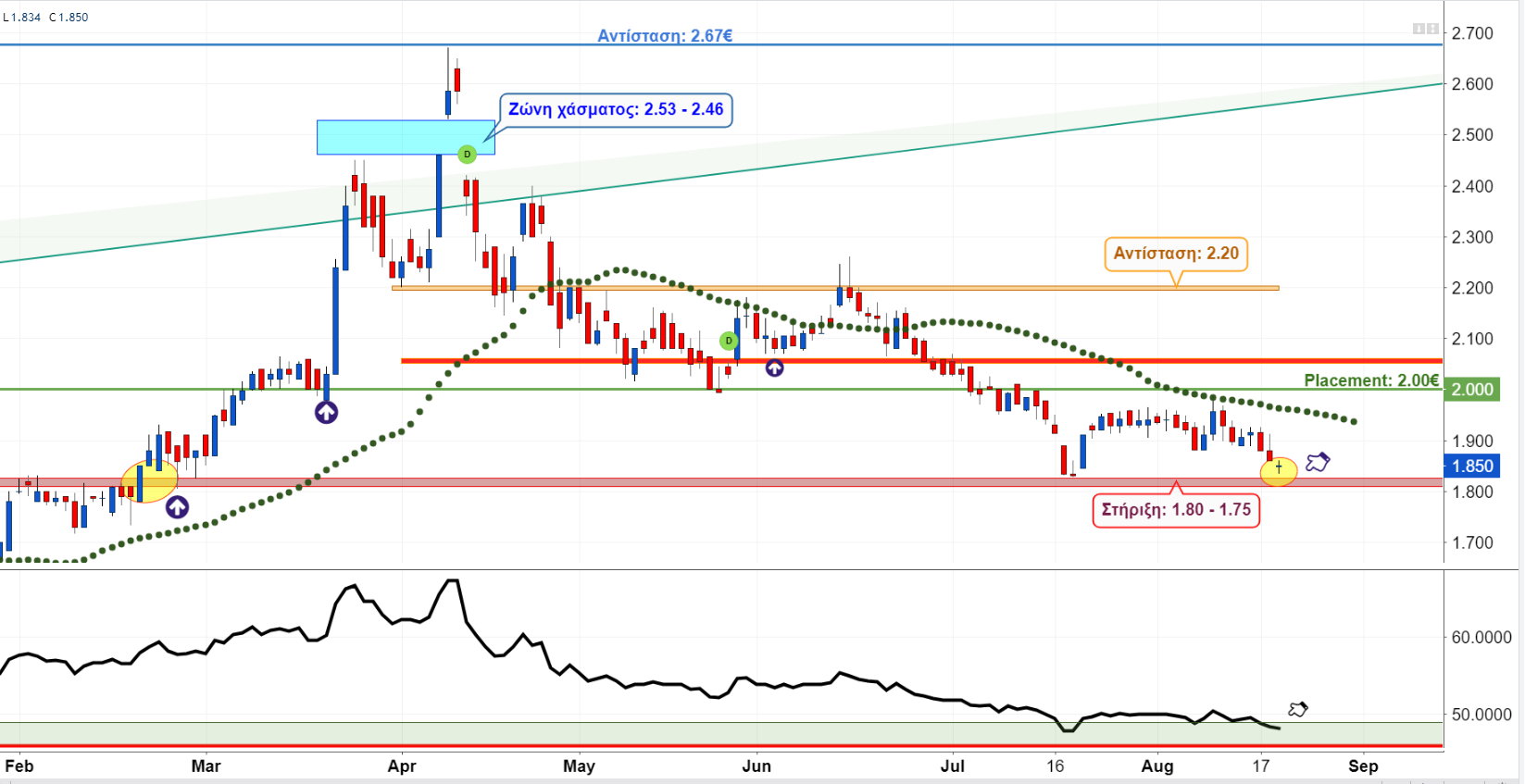Click the red 'Στήριξη: 1.80 - 1.75' callout

click(1176, 510)
